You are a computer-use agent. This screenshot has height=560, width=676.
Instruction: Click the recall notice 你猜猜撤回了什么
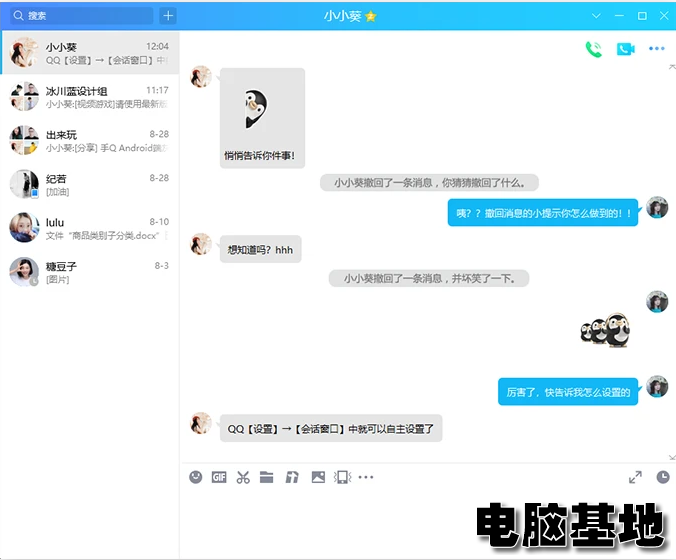click(429, 183)
